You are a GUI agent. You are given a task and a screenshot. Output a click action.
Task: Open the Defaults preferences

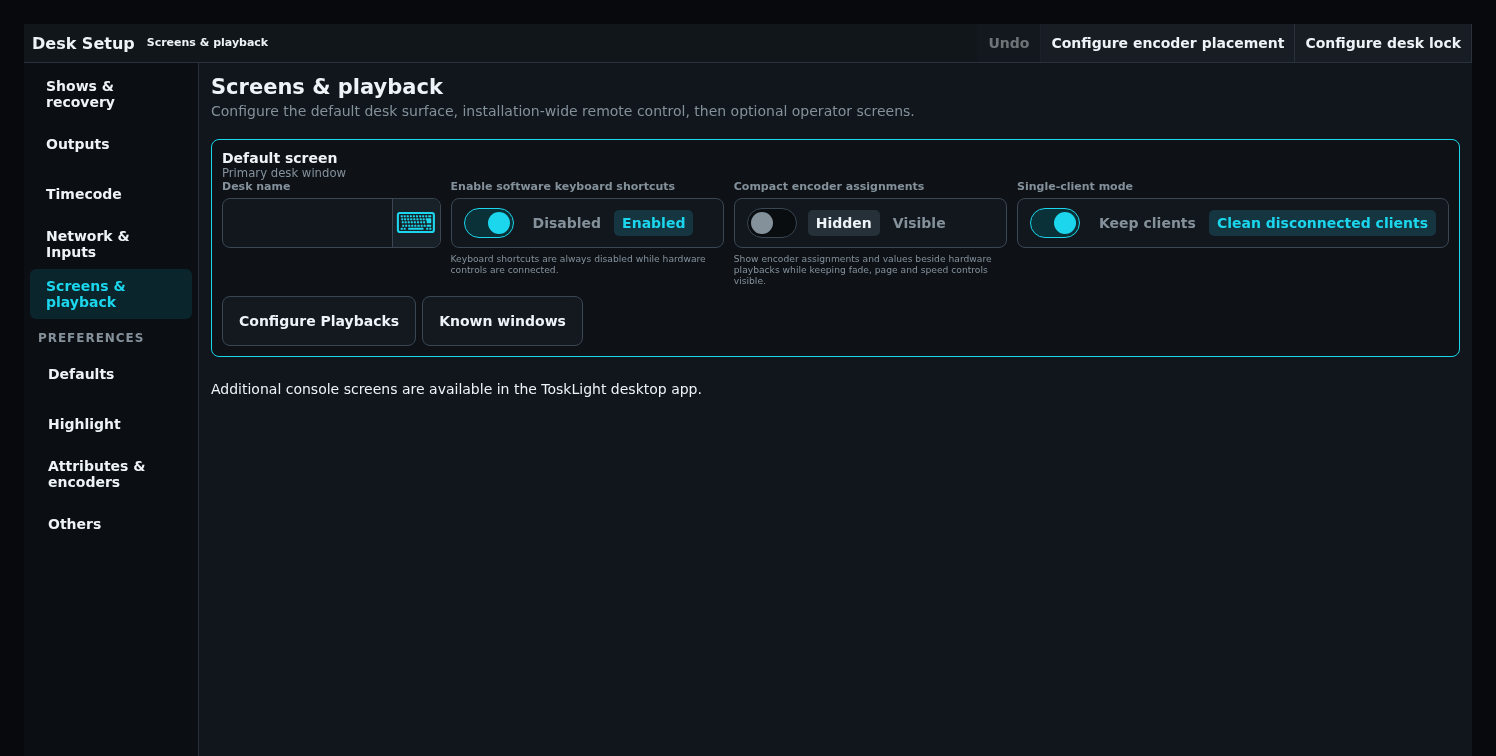pyautogui.click(x=111, y=374)
